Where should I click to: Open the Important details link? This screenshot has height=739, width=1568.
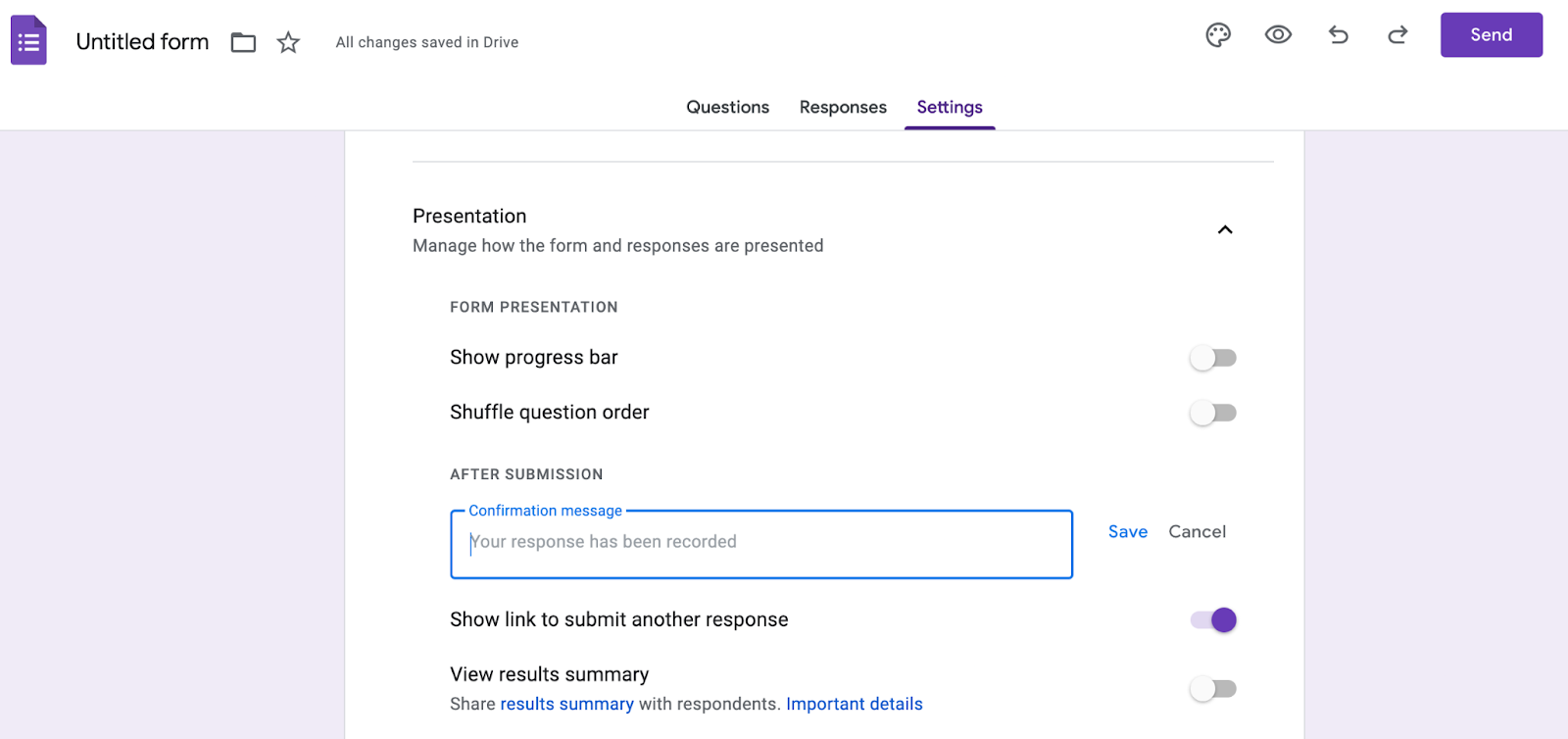coord(855,704)
